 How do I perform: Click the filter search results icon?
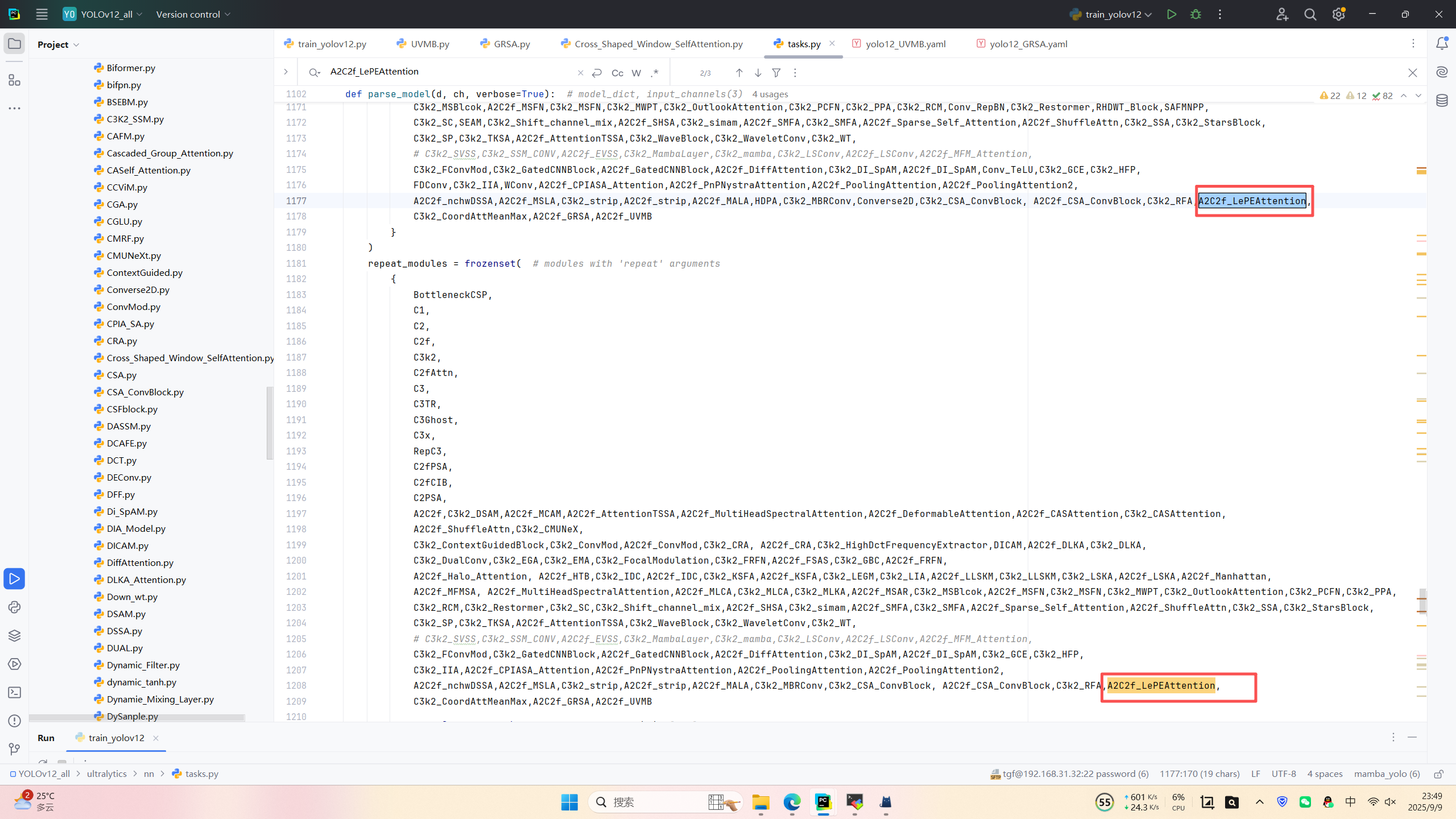tap(776, 73)
